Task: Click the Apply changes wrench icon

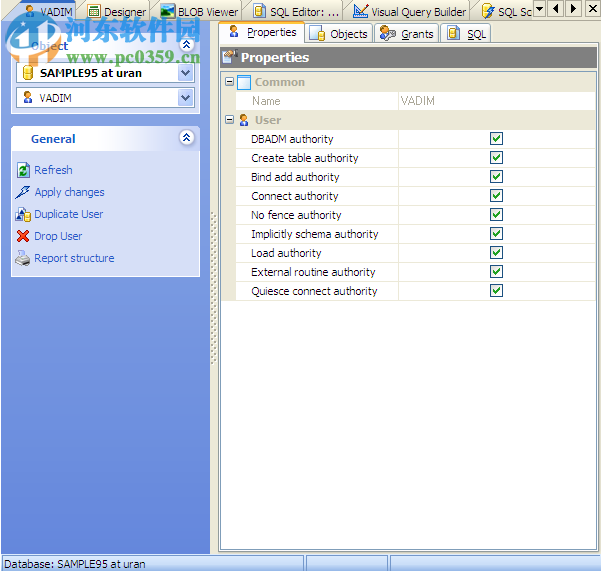Action: [24, 192]
